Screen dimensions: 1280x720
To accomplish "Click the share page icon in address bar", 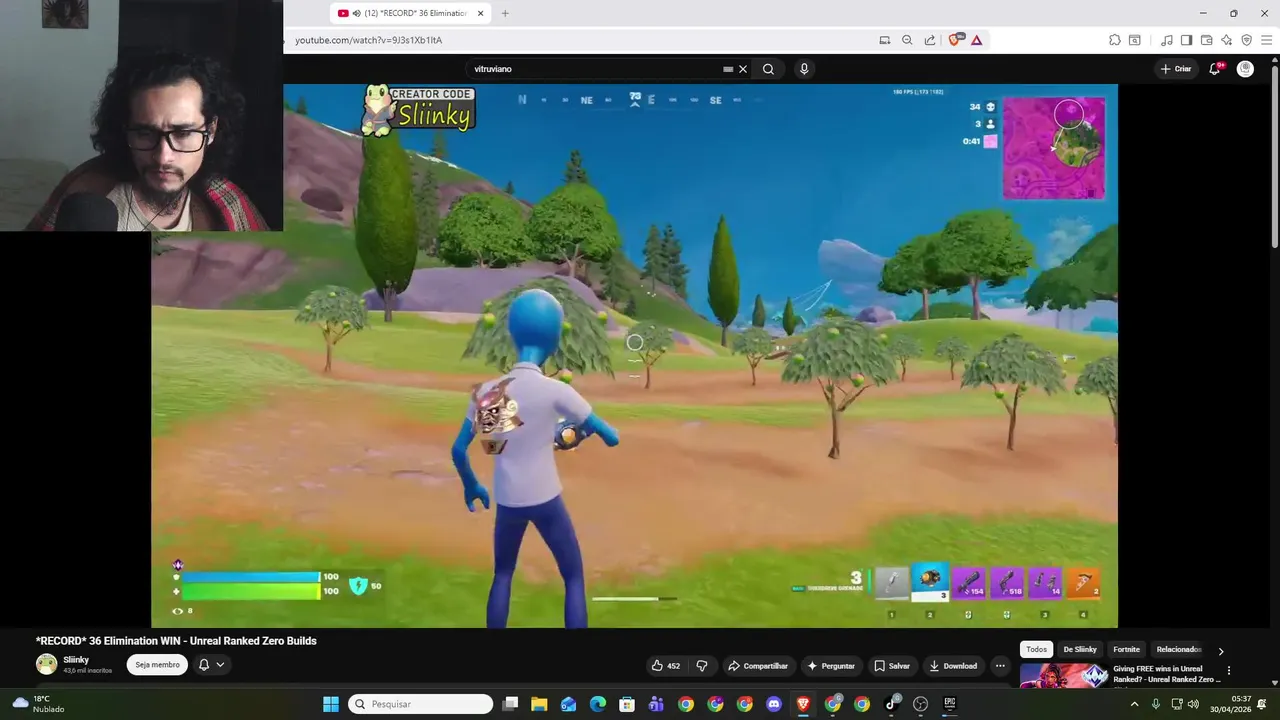I will 930,40.
